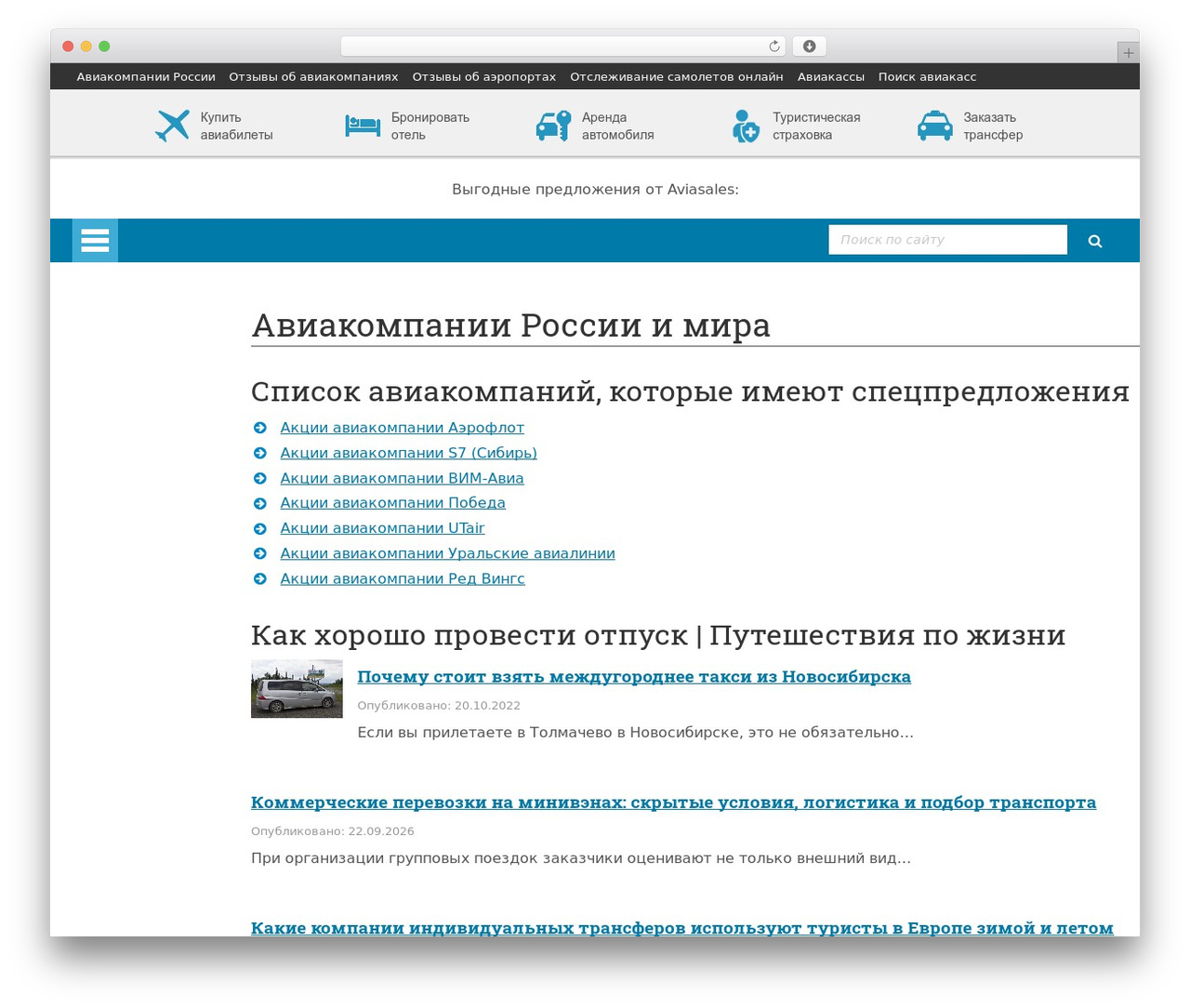
Task: Click the Заказать трансфер text link
Action: (x=993, y=126)
